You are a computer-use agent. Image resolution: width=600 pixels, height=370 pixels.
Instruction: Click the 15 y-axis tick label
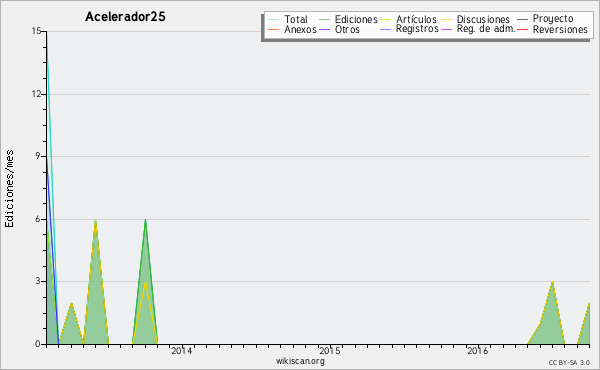click(x=36, y=31)
